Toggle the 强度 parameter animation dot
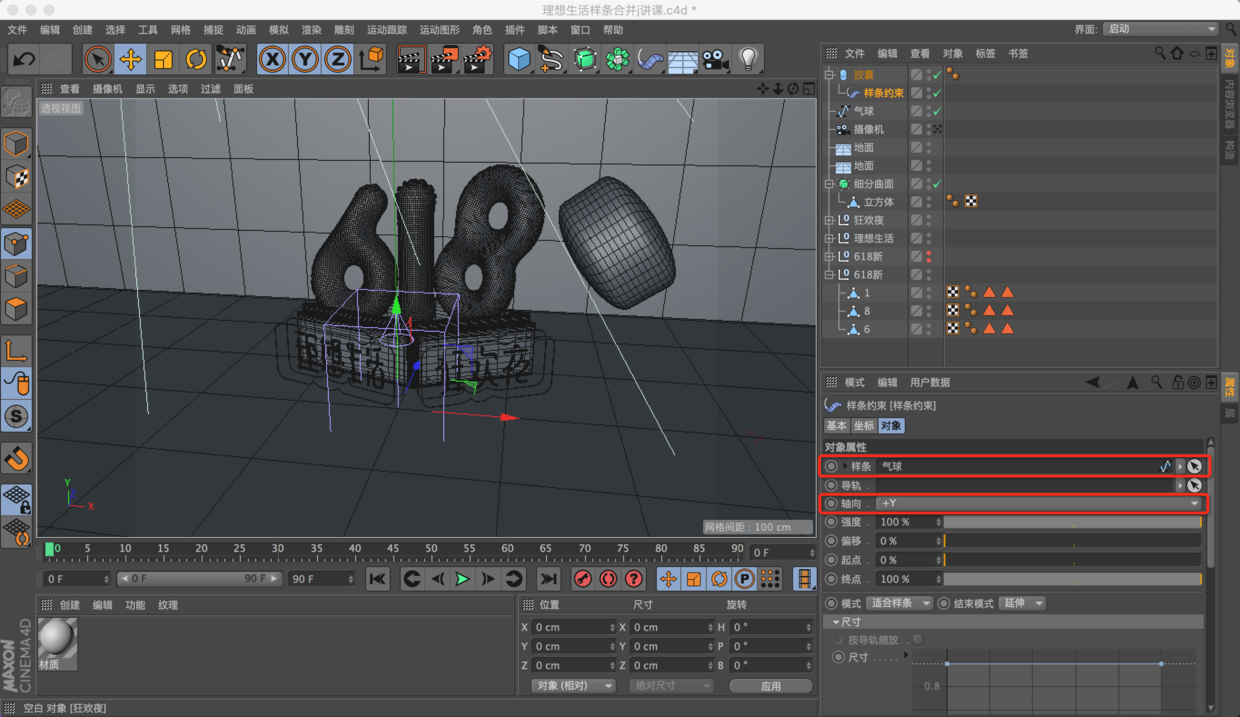The width and height of the screenshot is (1240, 717). [x=831, y=522]
